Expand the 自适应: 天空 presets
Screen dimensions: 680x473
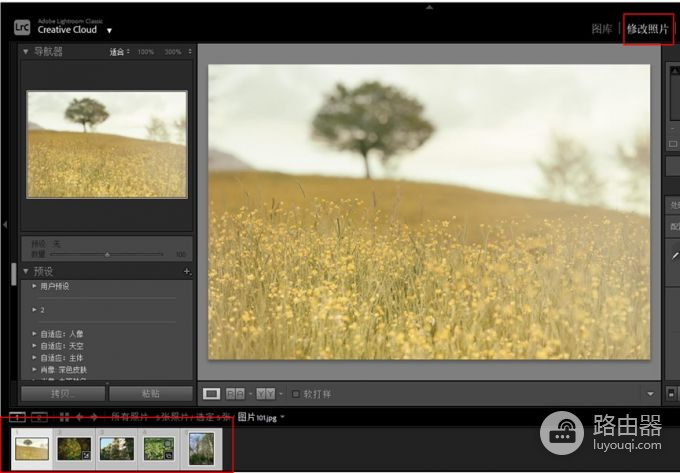point(34,346)
